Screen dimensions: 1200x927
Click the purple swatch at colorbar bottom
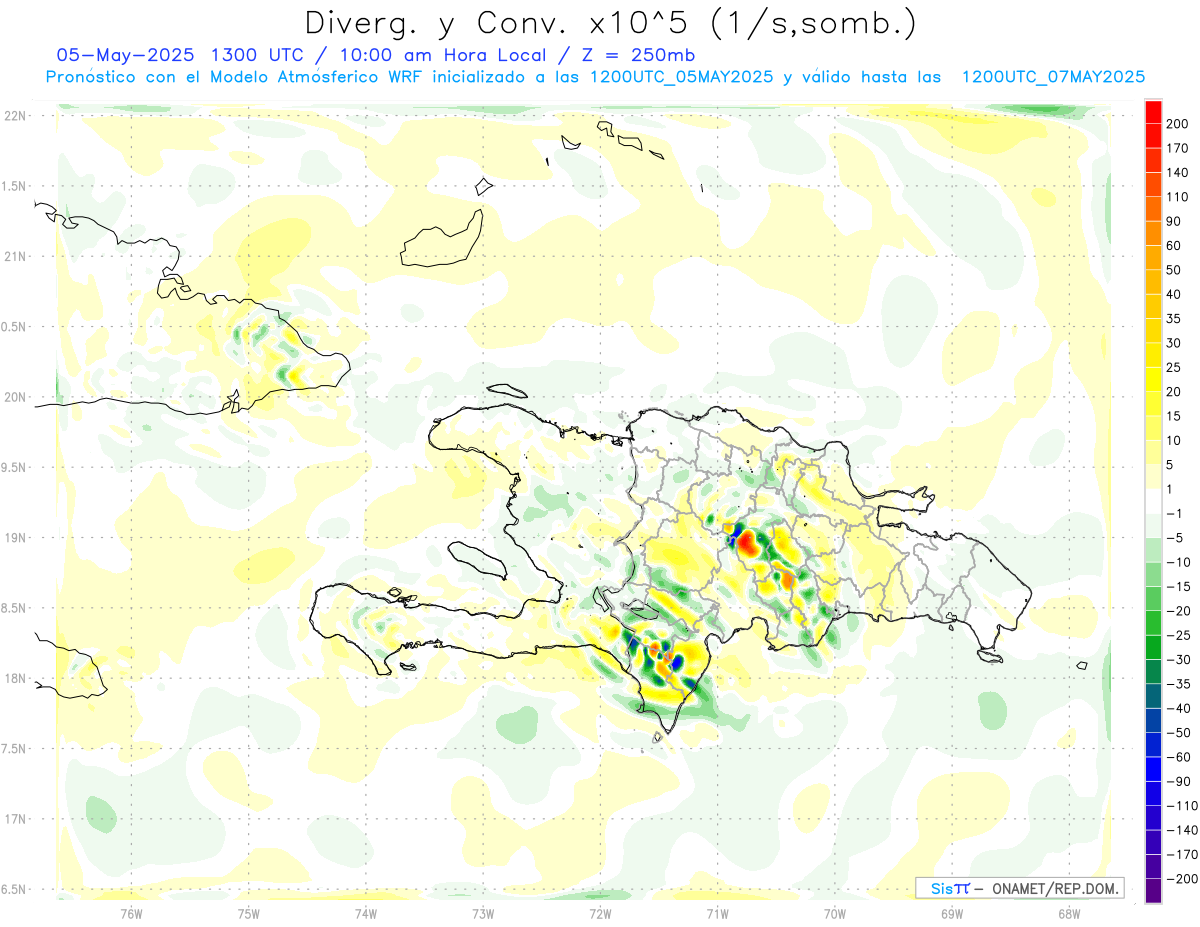point(1153,891)
